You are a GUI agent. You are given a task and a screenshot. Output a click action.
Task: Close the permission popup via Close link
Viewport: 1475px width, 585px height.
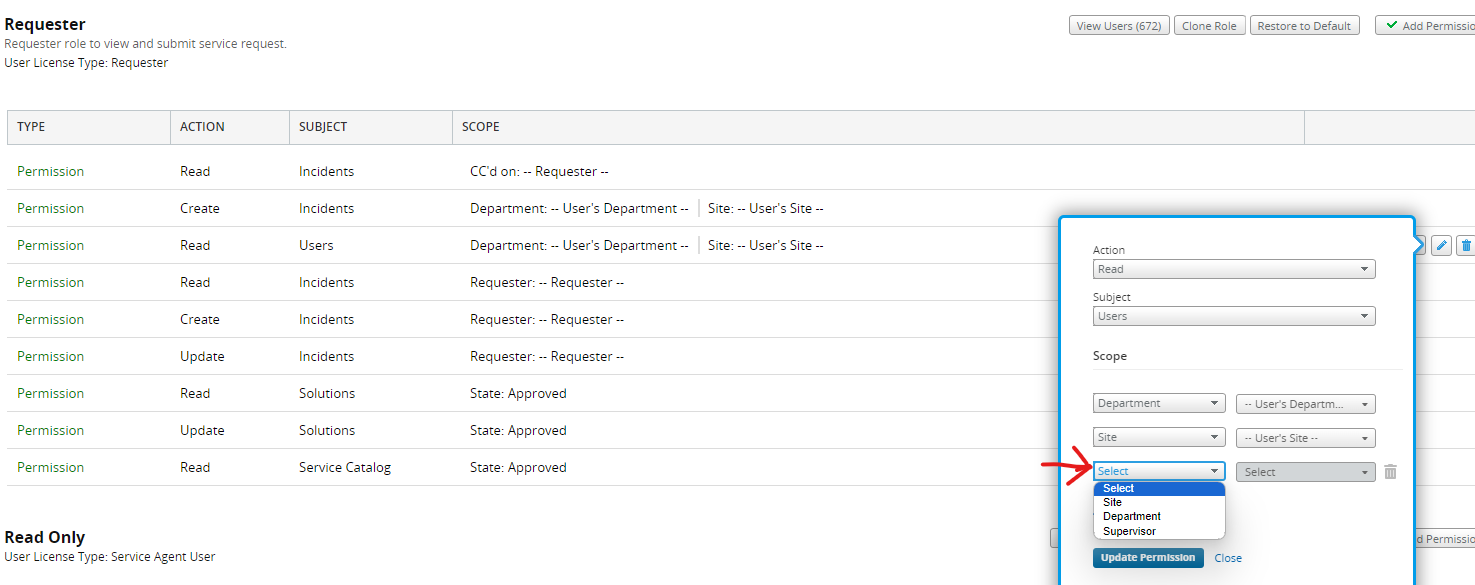tap(1228, 558)
